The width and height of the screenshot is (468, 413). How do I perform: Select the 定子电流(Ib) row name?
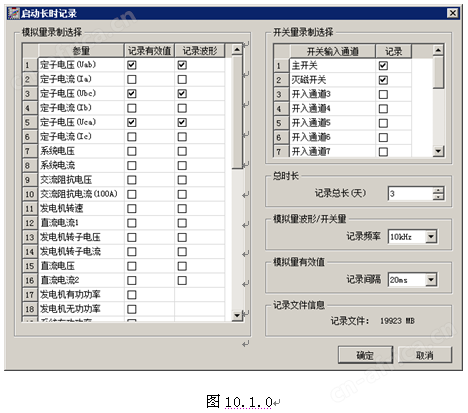click(x=66, y=108)
